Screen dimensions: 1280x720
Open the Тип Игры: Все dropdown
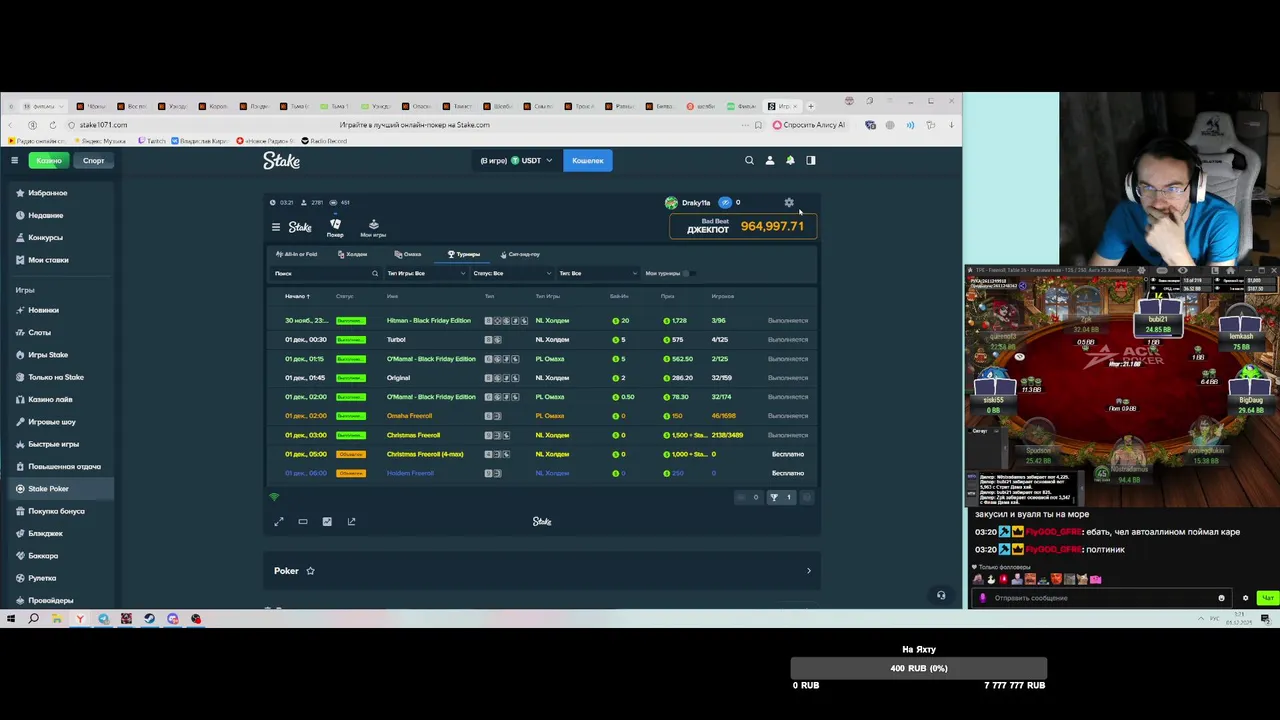(x=426, y=273)
